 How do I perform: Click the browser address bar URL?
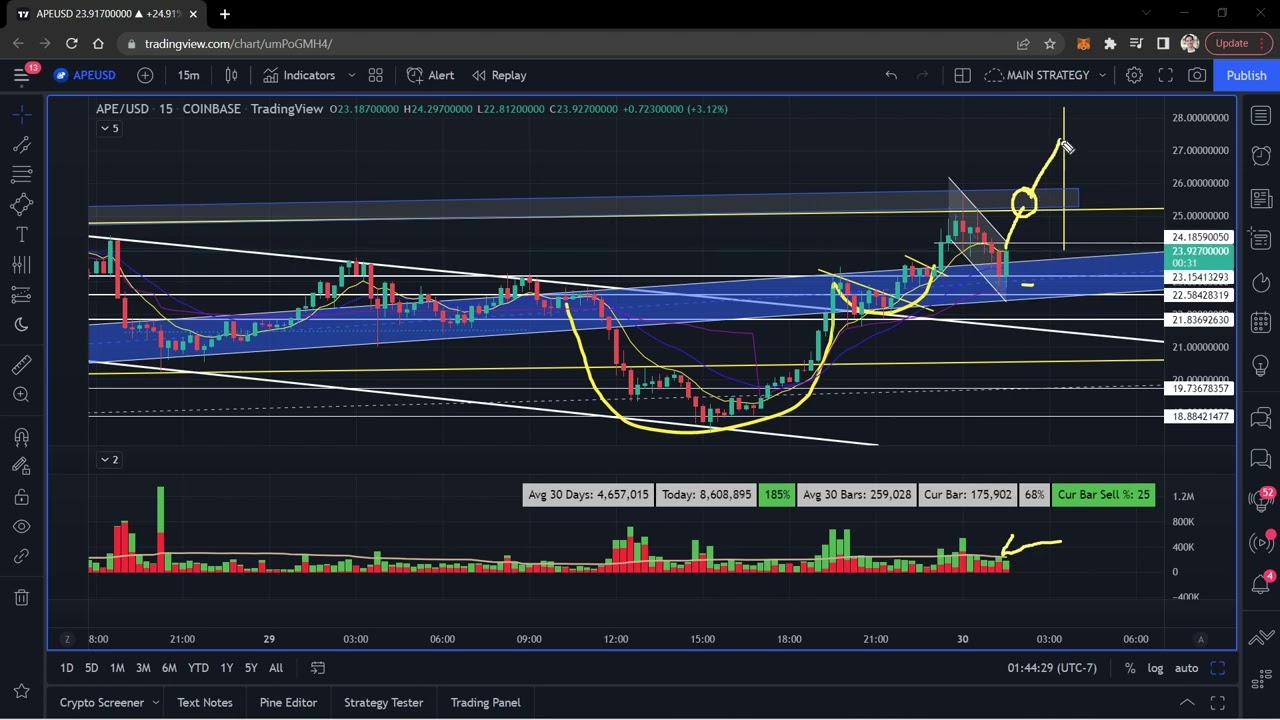[238, 44]
